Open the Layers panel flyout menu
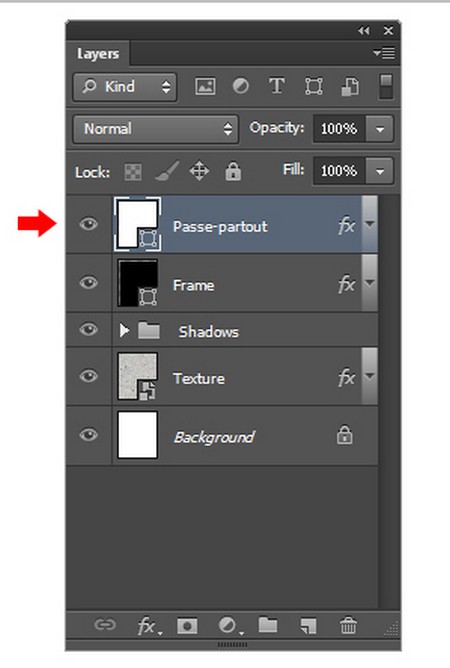Viewport: 450px width, 668px height. tap(384, 53)
